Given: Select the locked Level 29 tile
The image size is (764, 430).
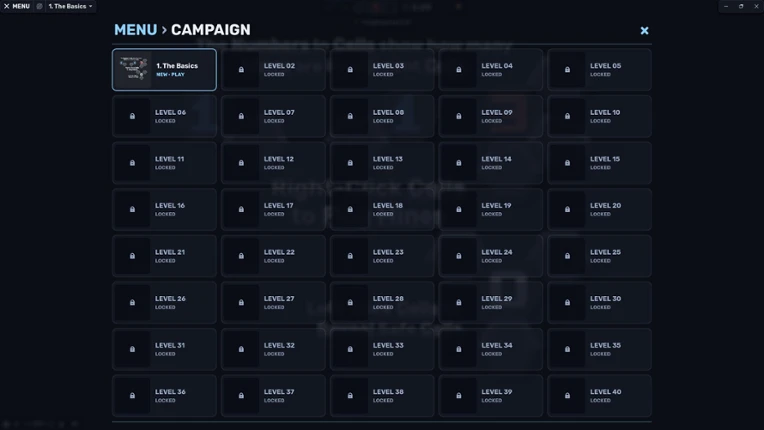Looking at the screenshot, I should (491, 302).
